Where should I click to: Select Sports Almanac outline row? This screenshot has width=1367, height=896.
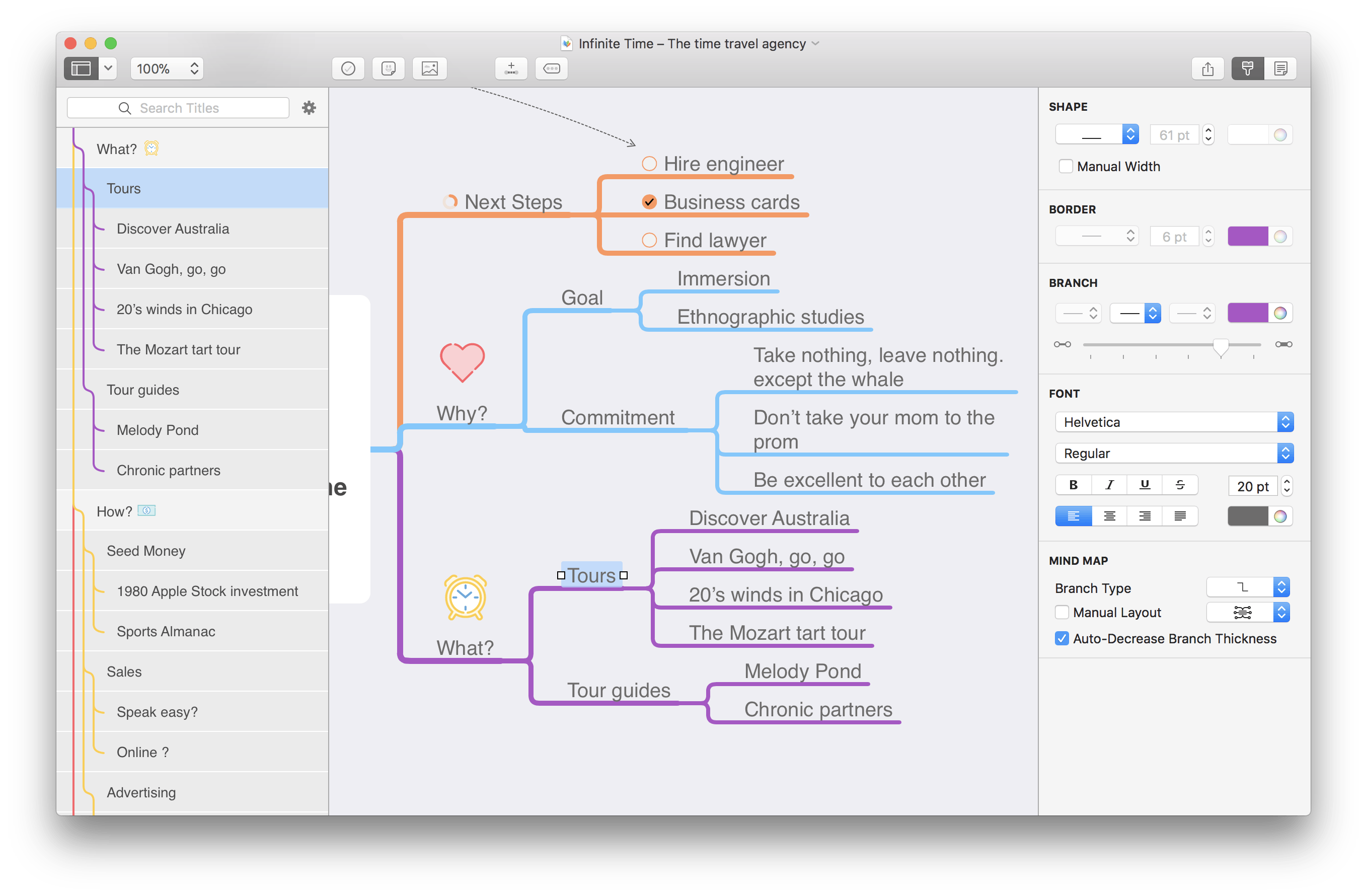[192, 631]
